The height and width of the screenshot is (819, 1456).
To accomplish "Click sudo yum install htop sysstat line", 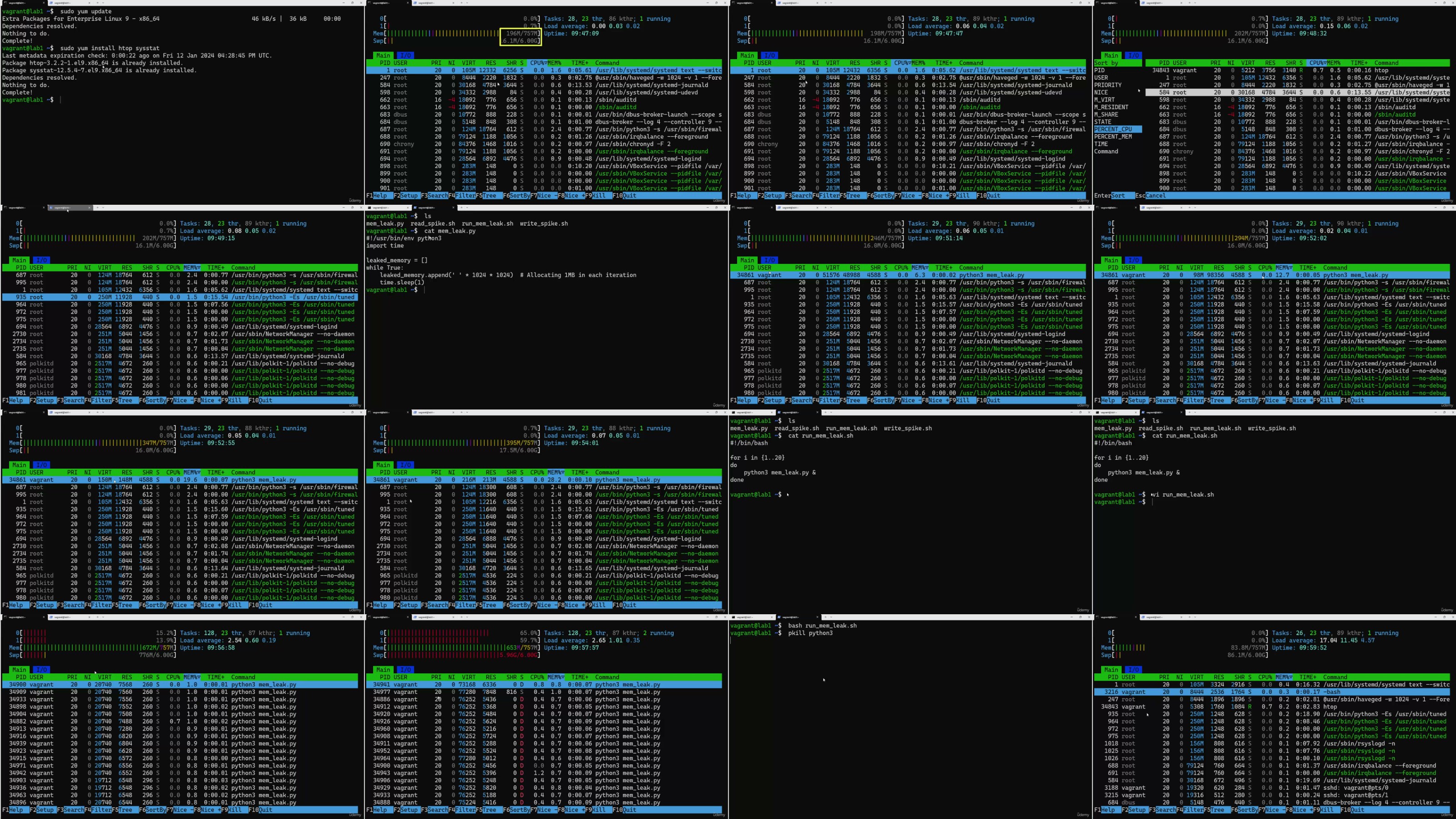I will pos(109,49).
